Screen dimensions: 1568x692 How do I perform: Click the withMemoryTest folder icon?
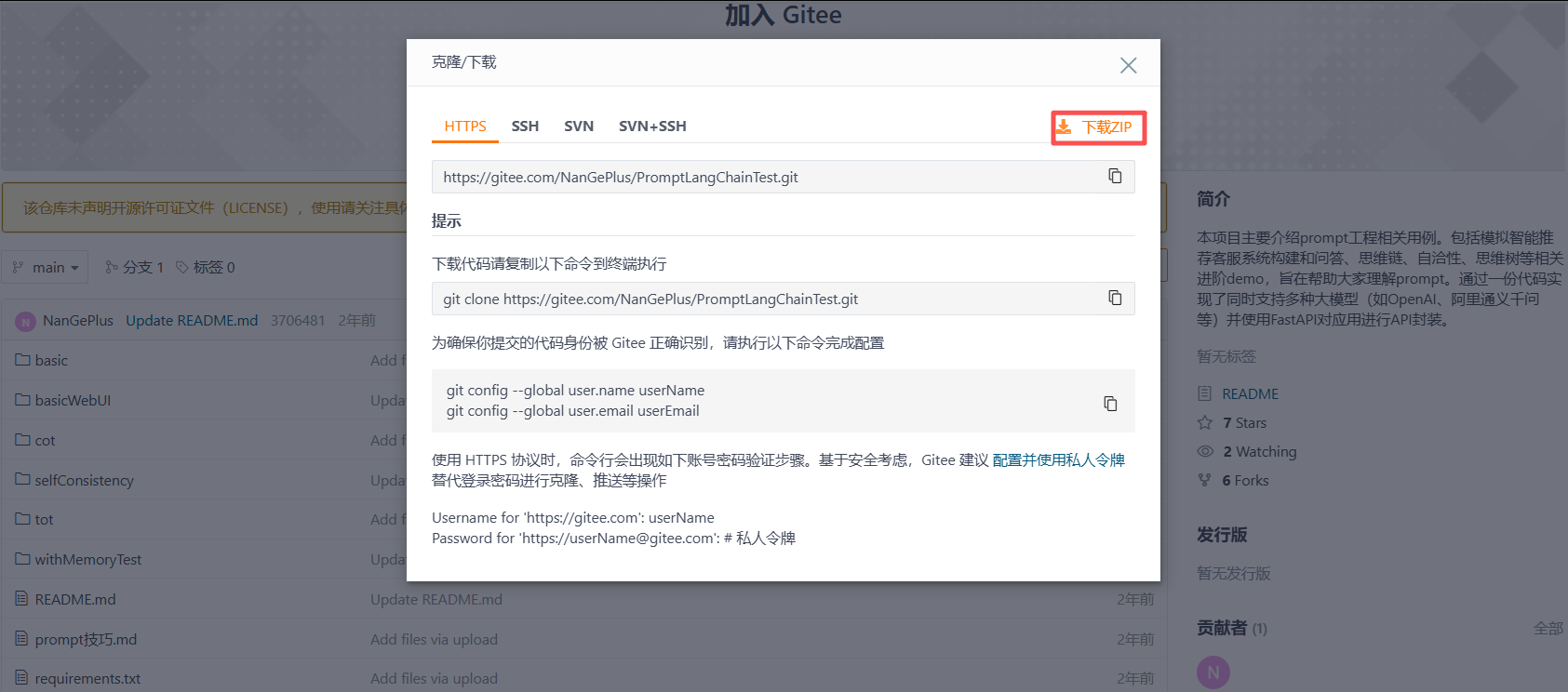tap(22, 559)
